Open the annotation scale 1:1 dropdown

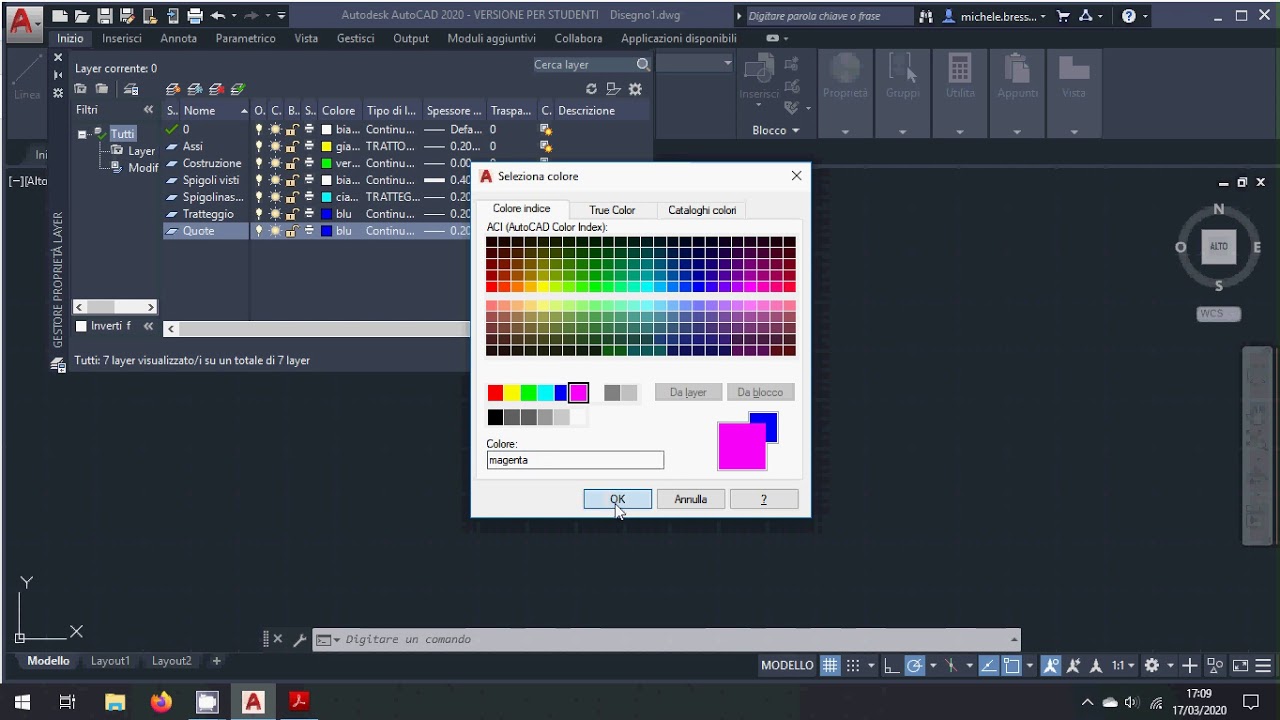(x=1123, y=665)
